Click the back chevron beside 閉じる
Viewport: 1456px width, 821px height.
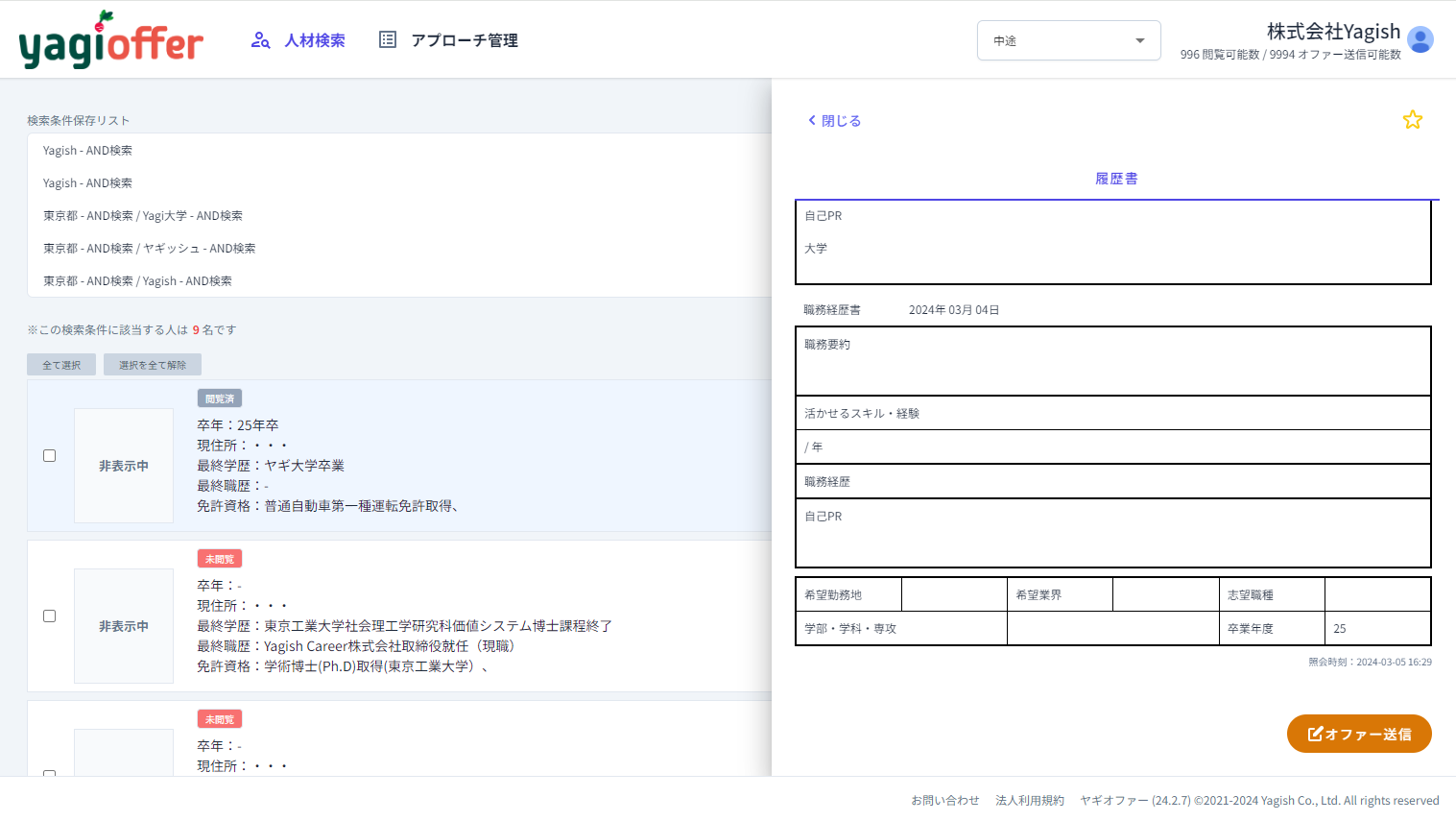click(x=812, y=121)
